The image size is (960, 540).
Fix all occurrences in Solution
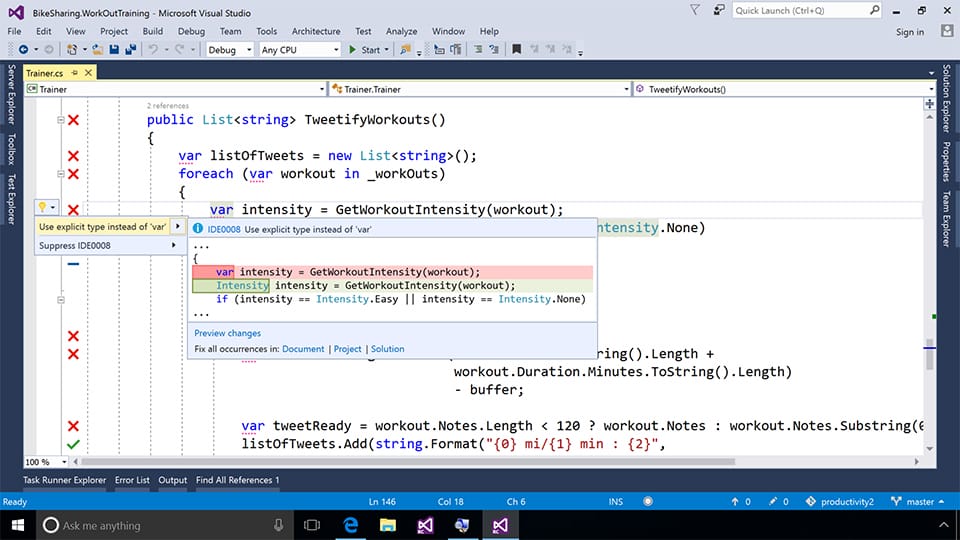point(388,348)
